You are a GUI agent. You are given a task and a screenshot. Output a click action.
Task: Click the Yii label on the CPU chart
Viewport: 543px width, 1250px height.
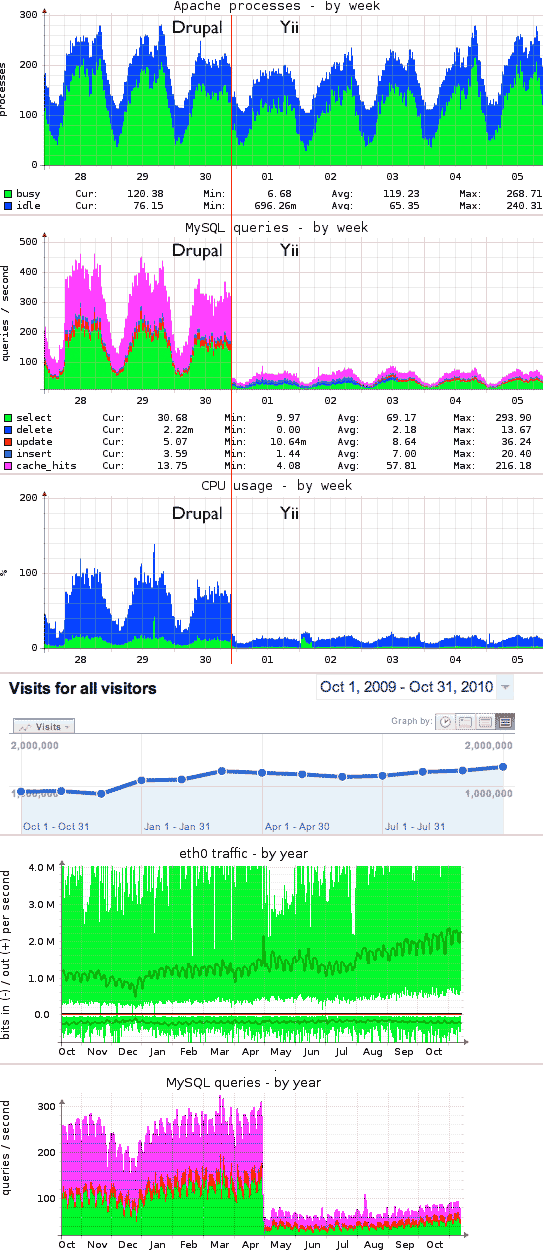coord(289,513)
